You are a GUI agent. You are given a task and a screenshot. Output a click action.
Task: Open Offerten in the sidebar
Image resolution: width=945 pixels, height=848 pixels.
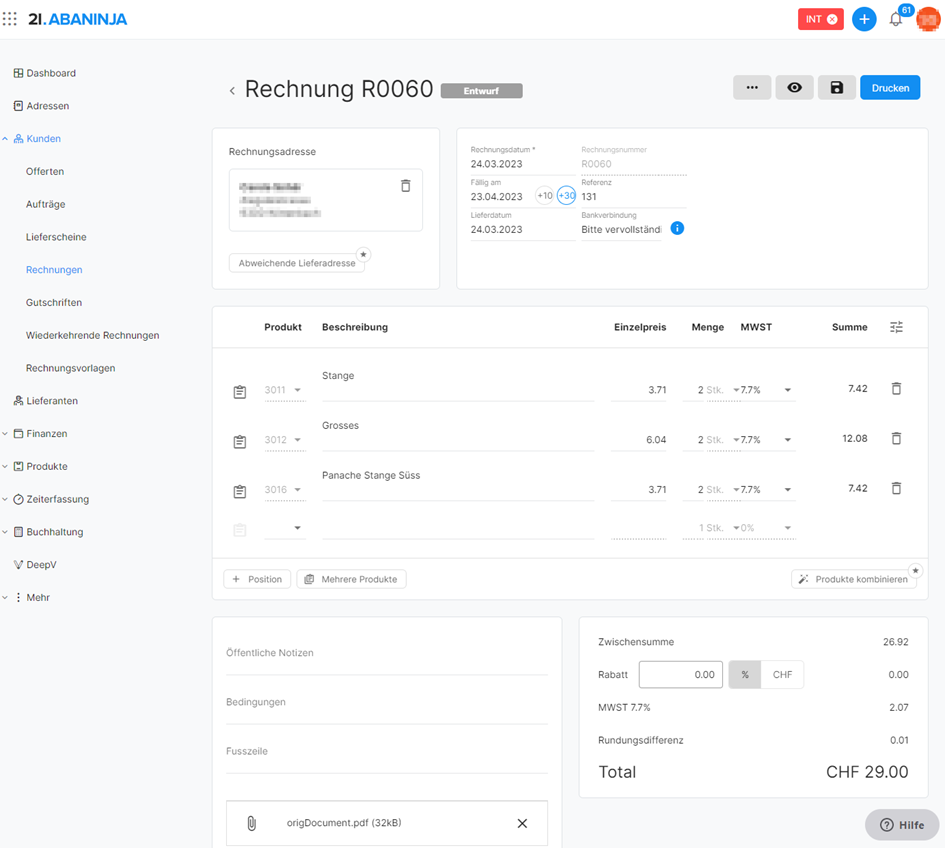point(45,172)
